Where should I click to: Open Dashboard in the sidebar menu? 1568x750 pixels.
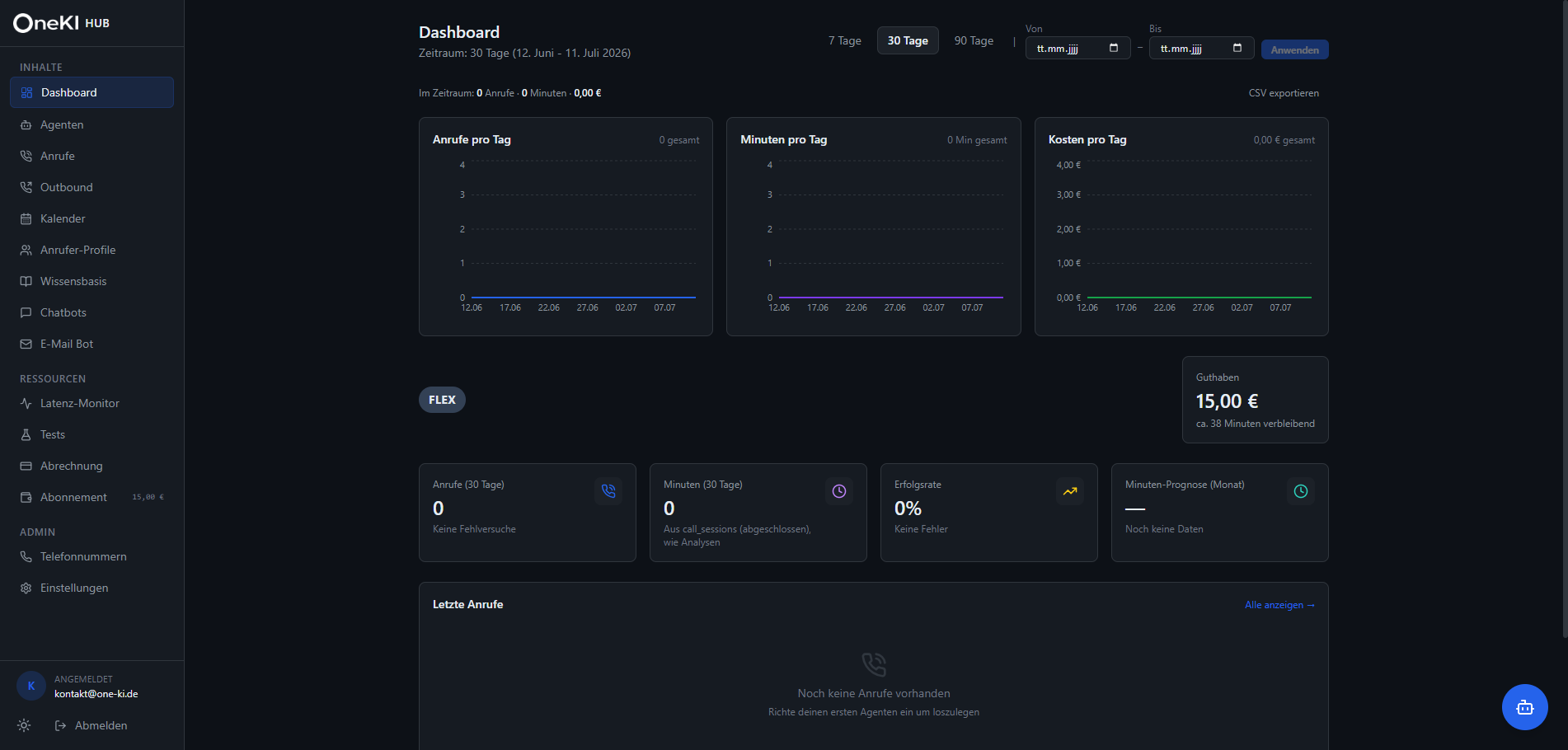coord(92,92)
